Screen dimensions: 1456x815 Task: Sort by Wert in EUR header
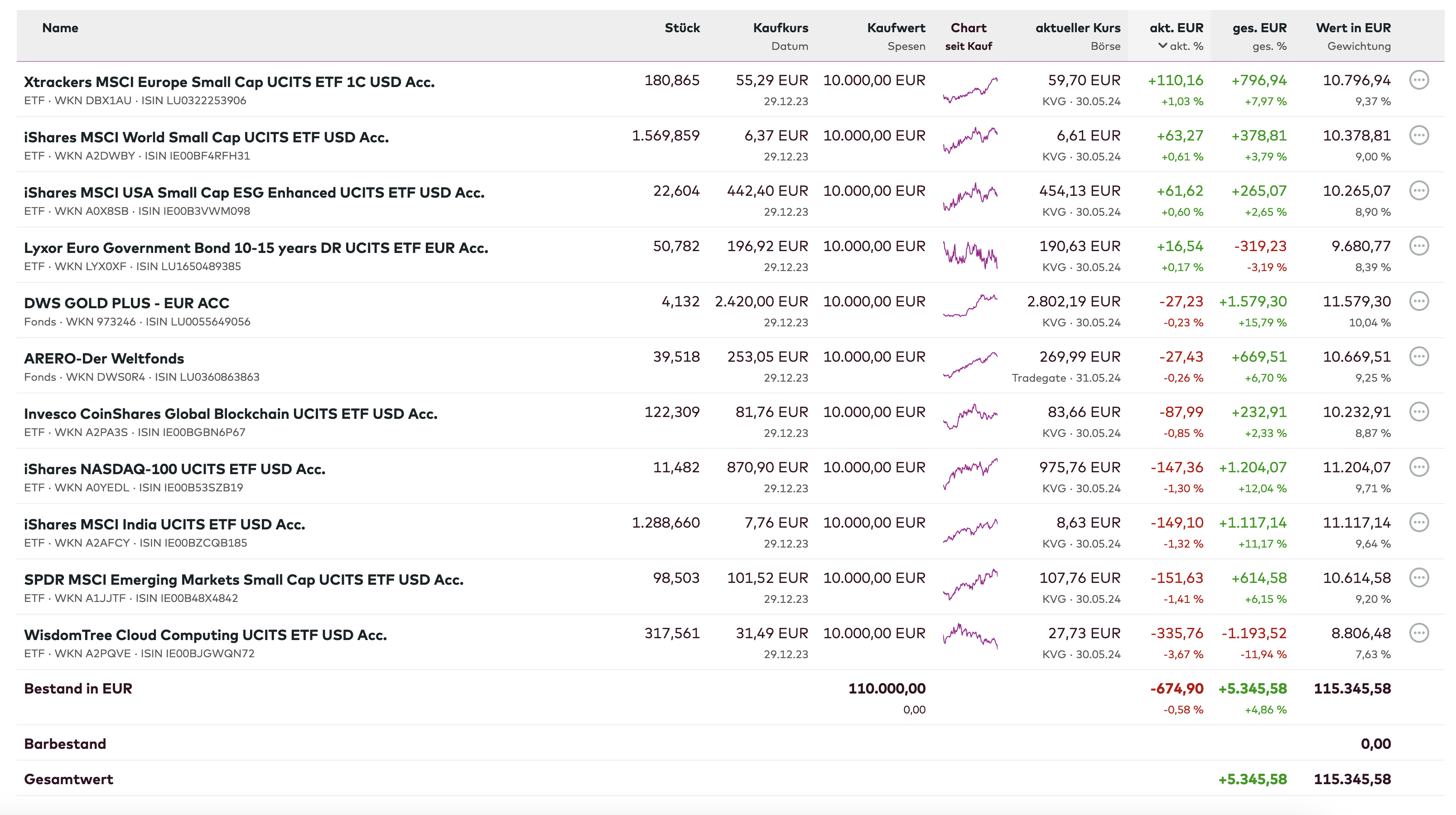click(x=1353, y=28)
